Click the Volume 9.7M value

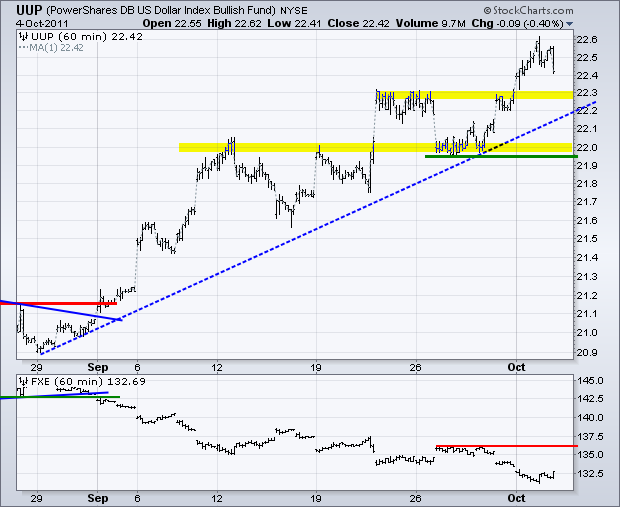(x=431, y=23)
